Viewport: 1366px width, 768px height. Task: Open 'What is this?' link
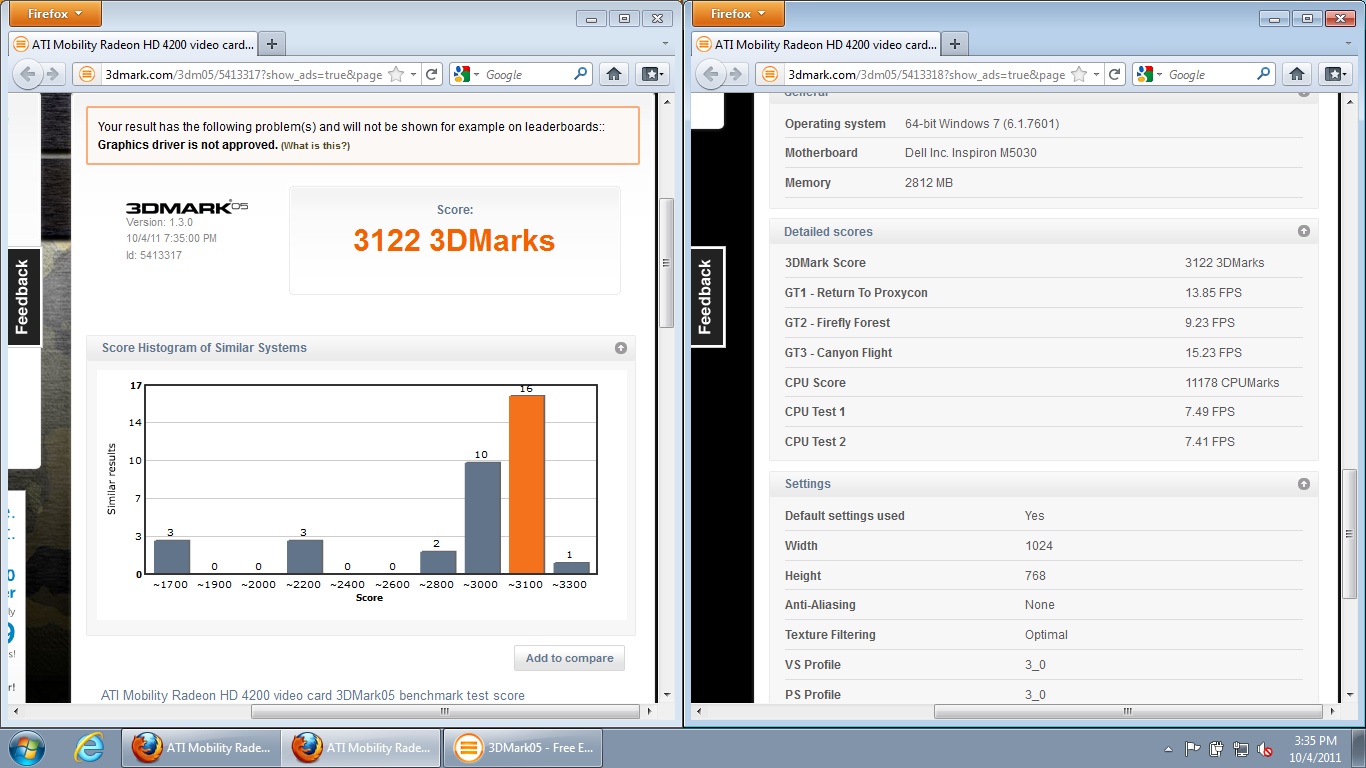pos(316,146)
